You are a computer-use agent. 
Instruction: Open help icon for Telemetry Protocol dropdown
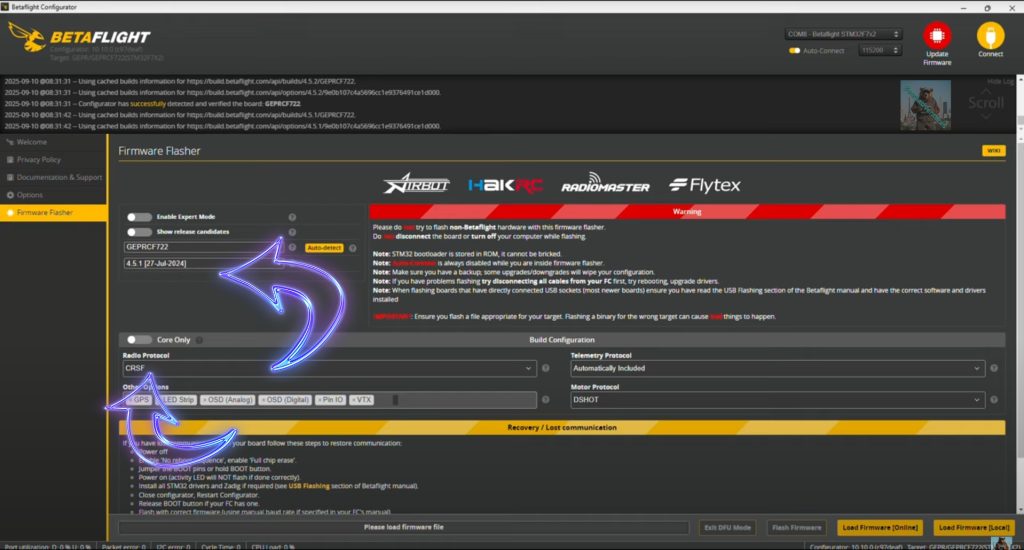[993, 368]
